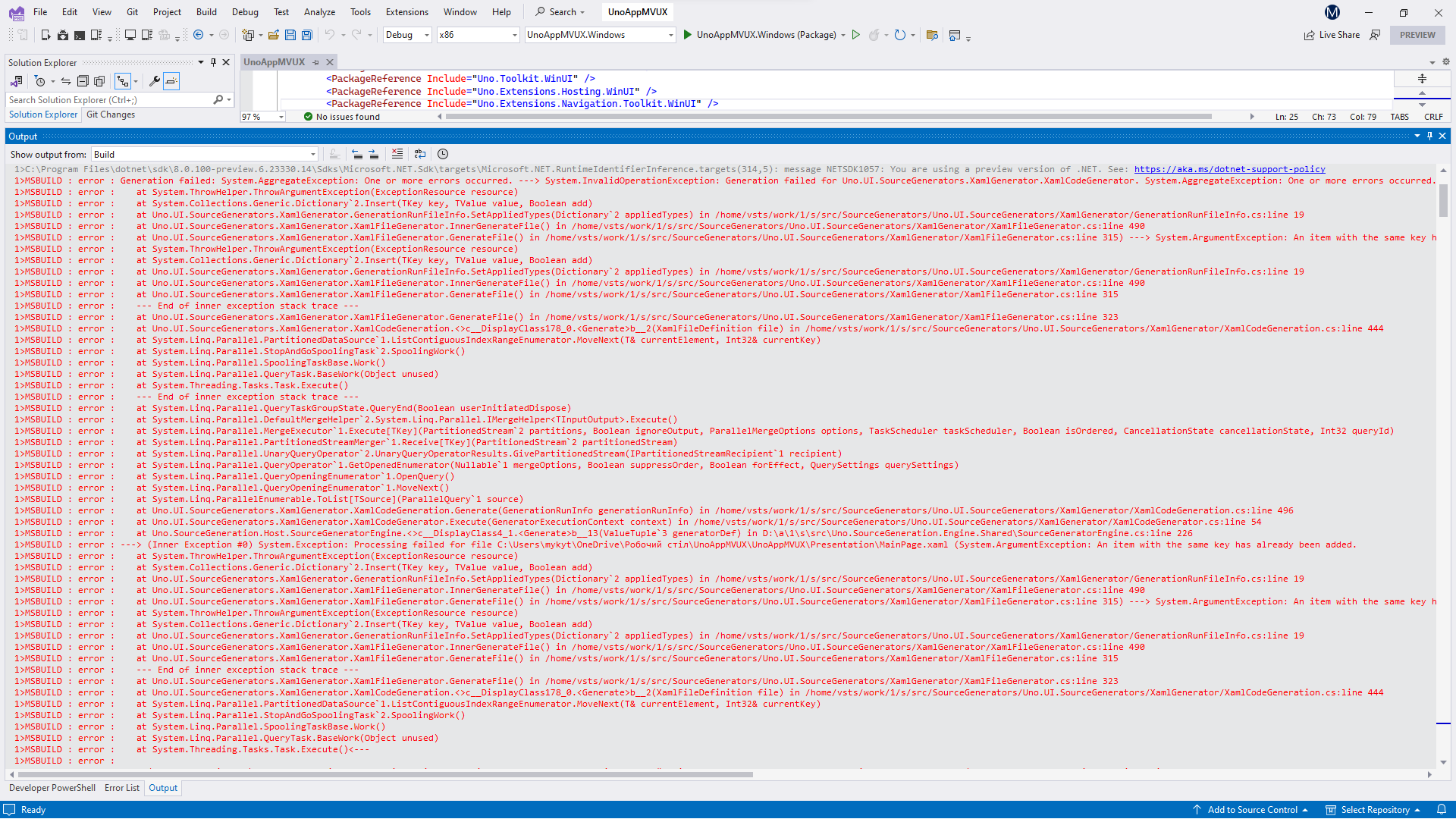Screen dimensions: 1456x819
Task: Select the Collapse All icon in Solution Explorer
Action: (x=83, y=81)
